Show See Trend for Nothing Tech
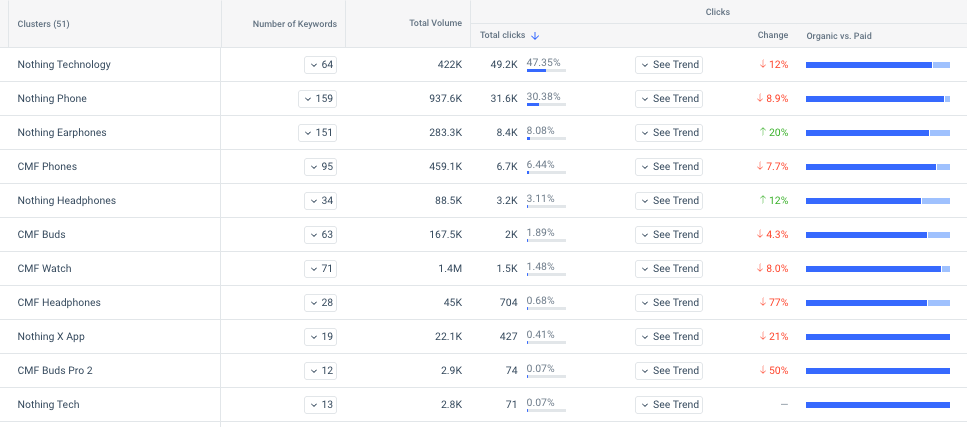Screen dimensions: 967x427 [x=669, y=405]
